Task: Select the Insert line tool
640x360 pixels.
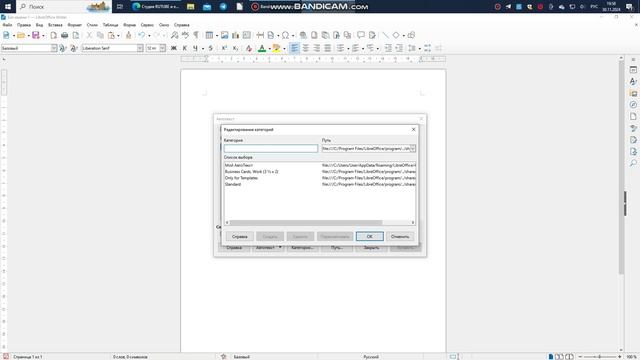Action: point(385,36)
